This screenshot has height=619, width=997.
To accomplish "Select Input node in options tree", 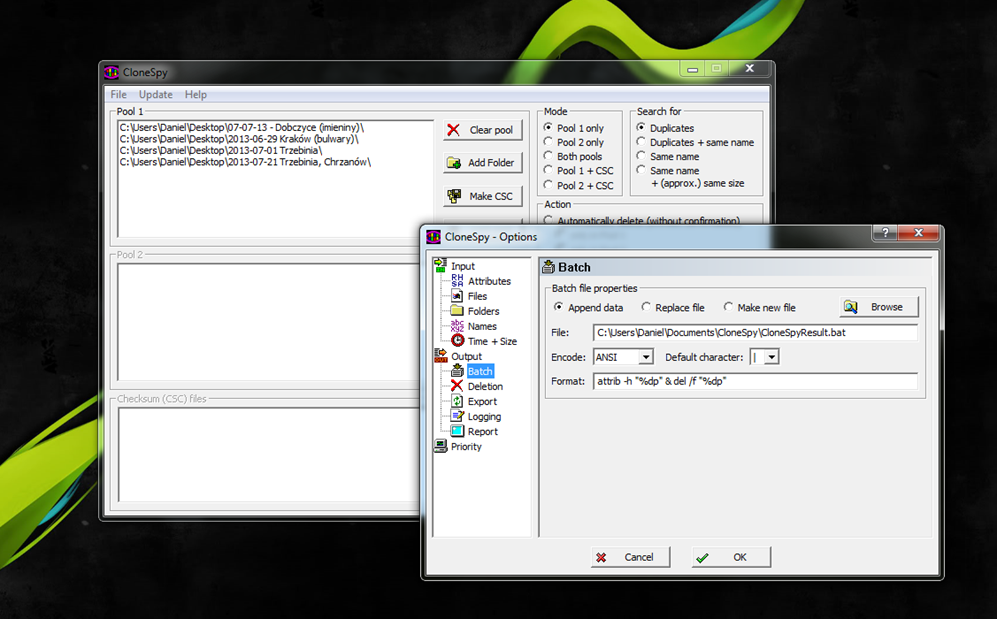I will click(x=463, y=266).
